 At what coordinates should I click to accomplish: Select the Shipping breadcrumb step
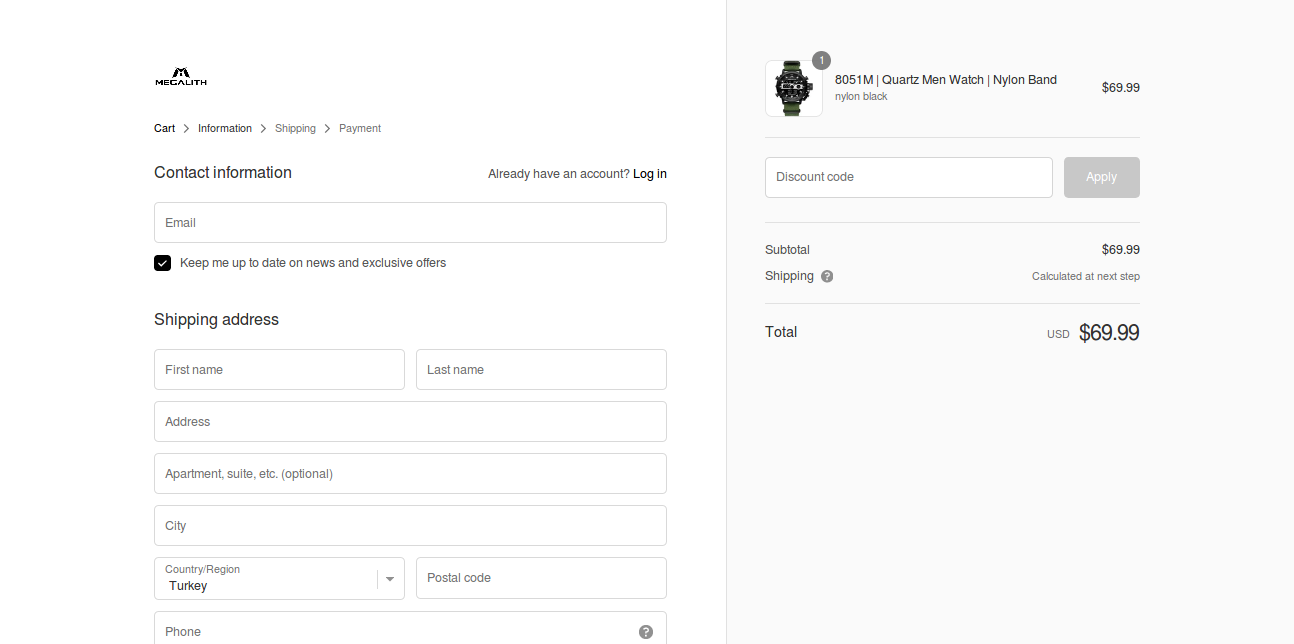(x=295, y=129)
